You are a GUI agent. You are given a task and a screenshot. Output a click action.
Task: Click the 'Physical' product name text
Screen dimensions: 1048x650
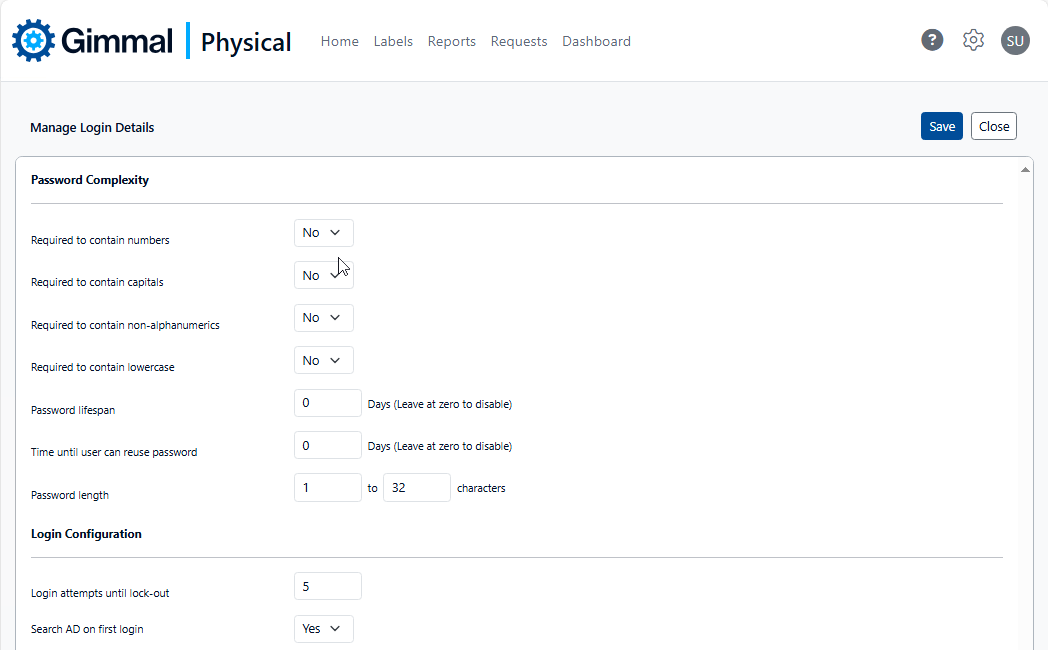coord(246,42)
